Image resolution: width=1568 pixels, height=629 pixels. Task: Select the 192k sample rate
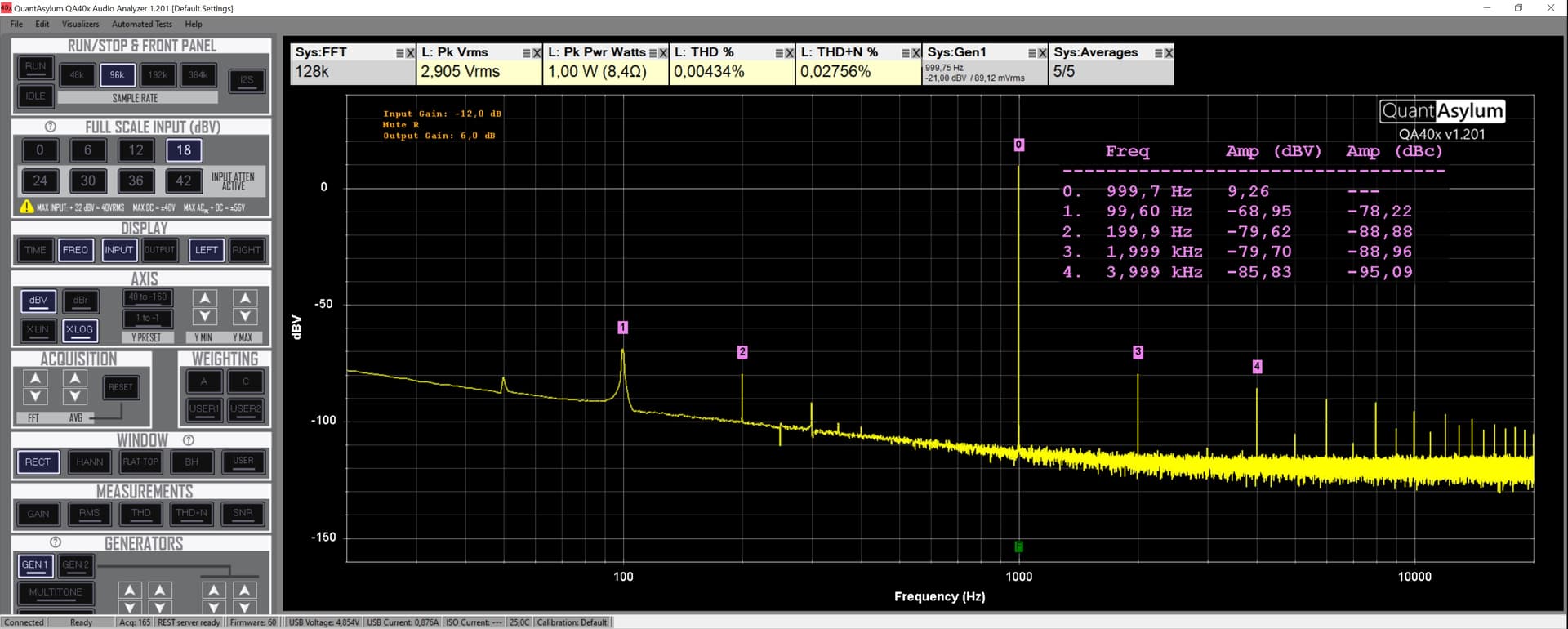point(158,75)
